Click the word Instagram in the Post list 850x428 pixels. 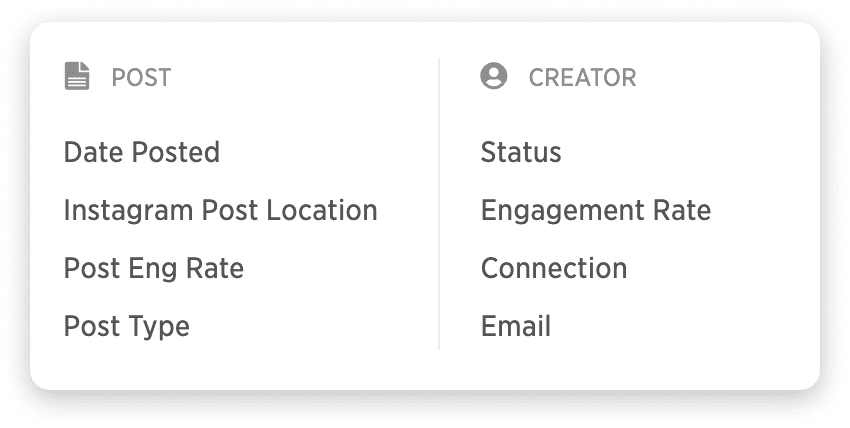[x=128, y=211]
